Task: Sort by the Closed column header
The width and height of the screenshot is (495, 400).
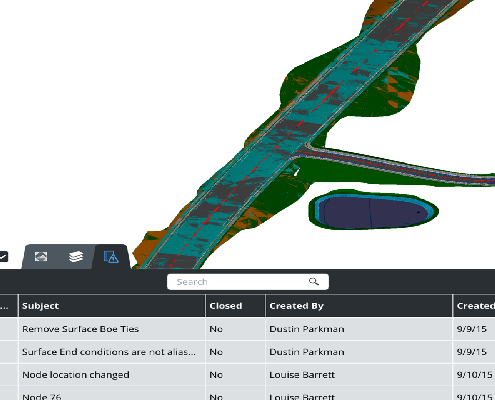Action: (235, 306)
